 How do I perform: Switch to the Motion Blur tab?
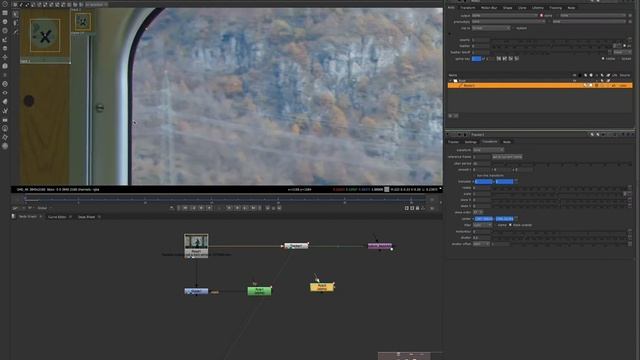(489, 8)
